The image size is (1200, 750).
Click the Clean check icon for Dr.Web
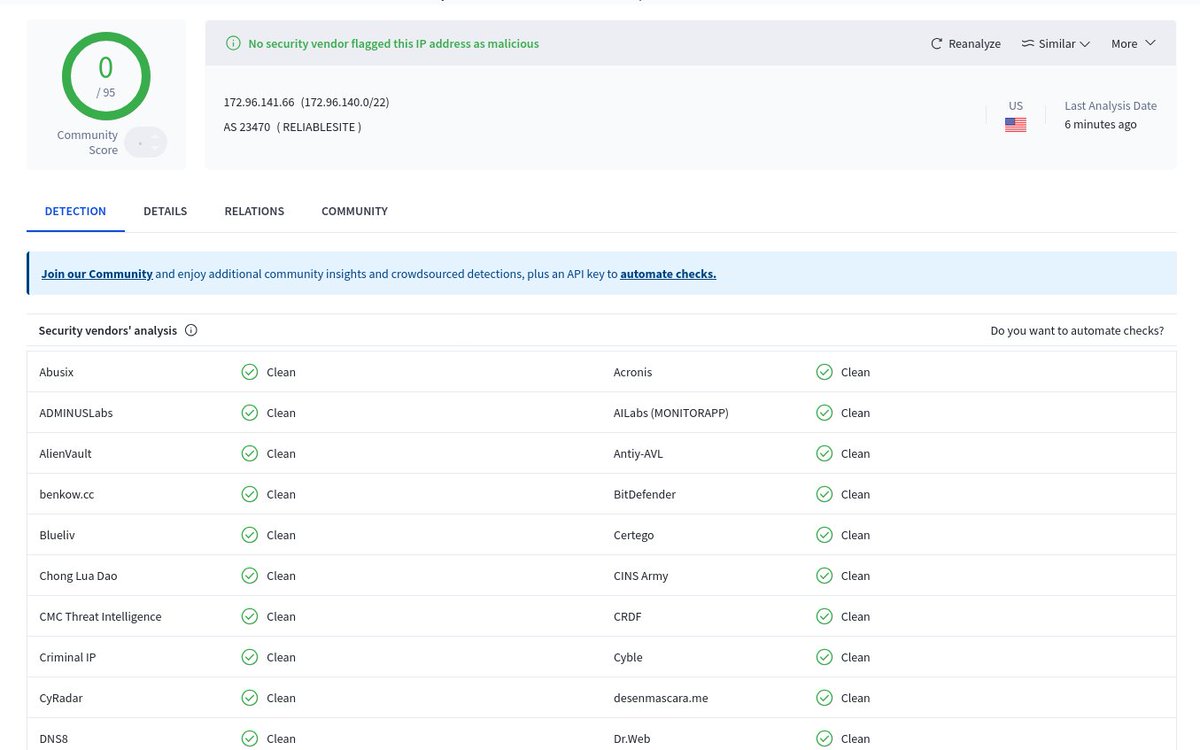click(824, 739)
